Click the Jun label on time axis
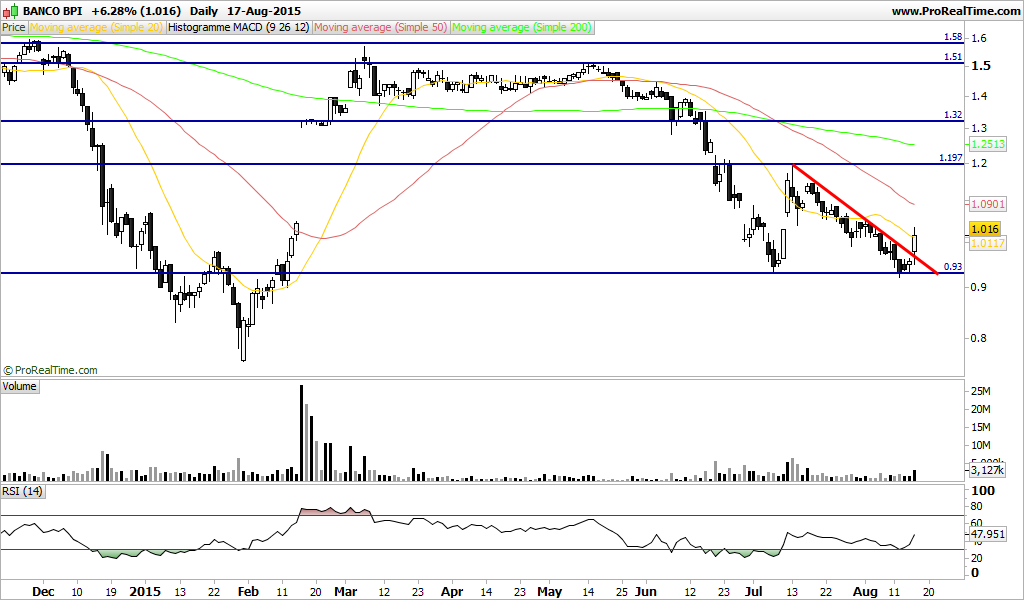This screenshot has height=600, width=1024. [x=645, y=592]
